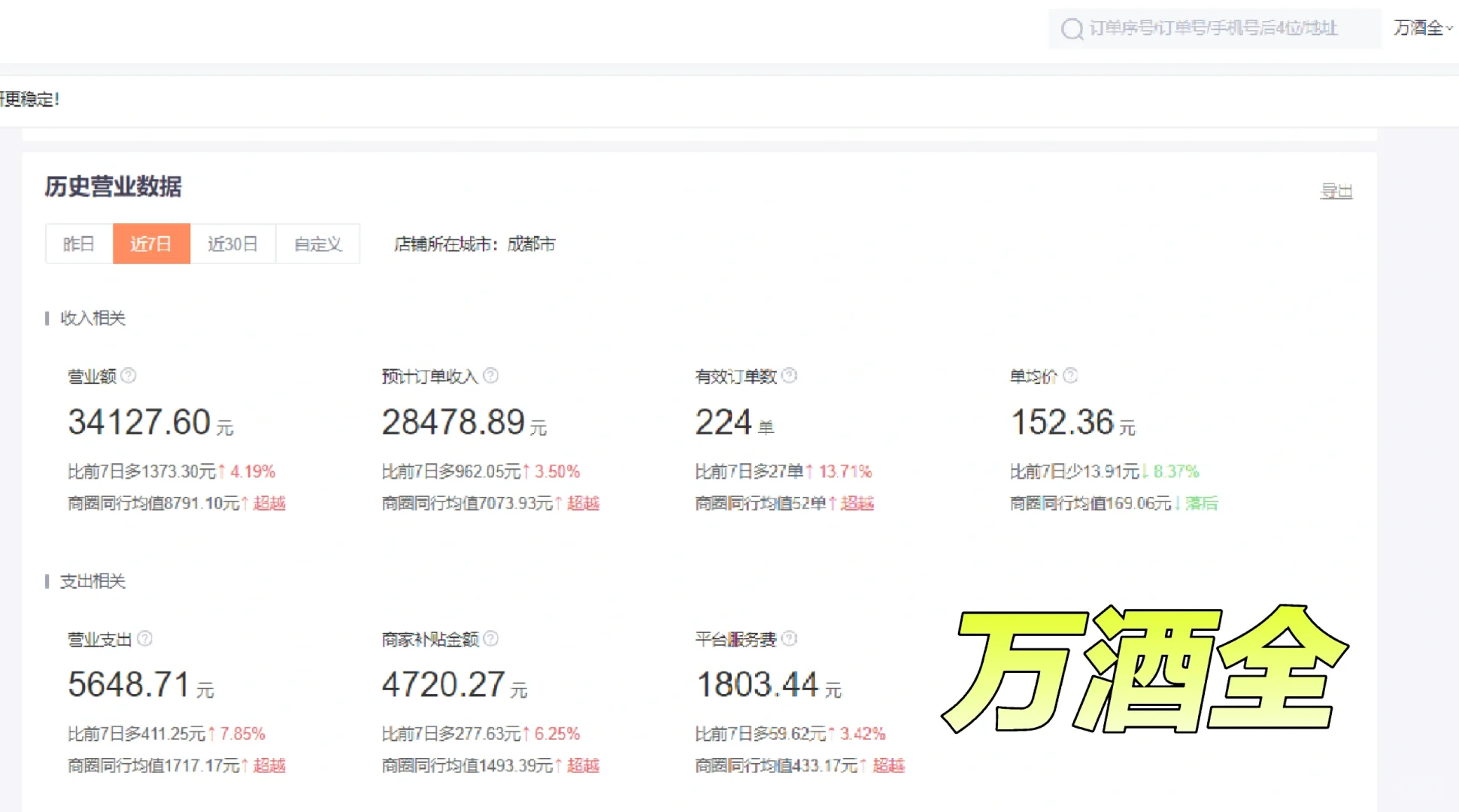Click the 8.37% decrease under 单均价
Image resolution: width=1459 pixels, height=812 pixels.
click(x=1176, y=471)
